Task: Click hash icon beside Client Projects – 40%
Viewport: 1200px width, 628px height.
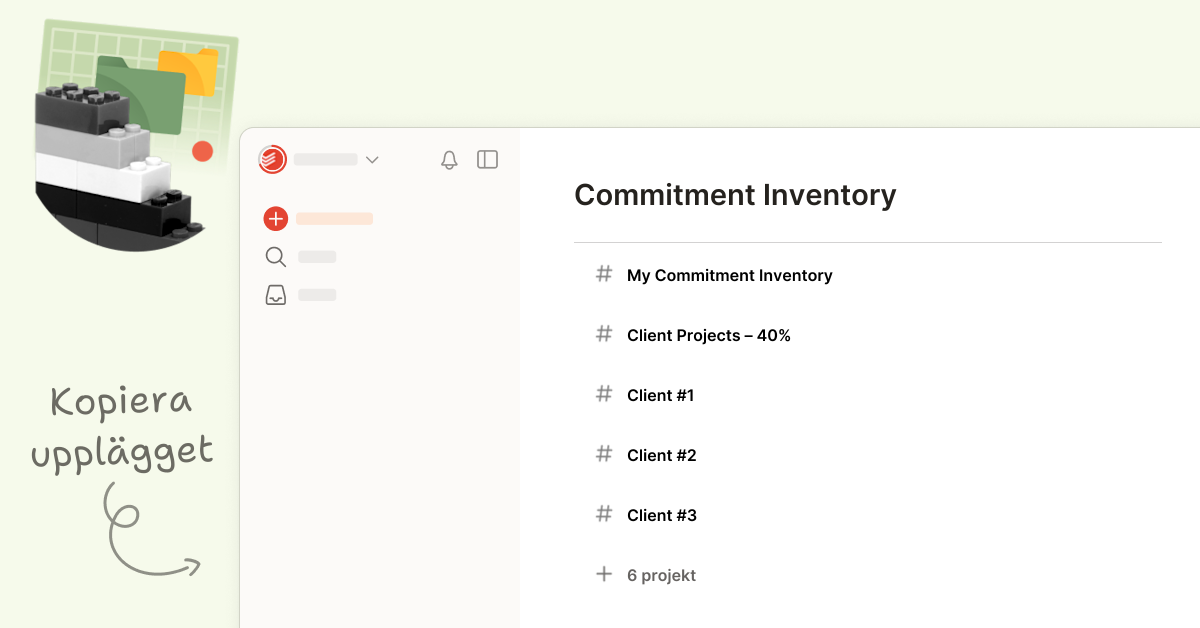Action: 604,334
